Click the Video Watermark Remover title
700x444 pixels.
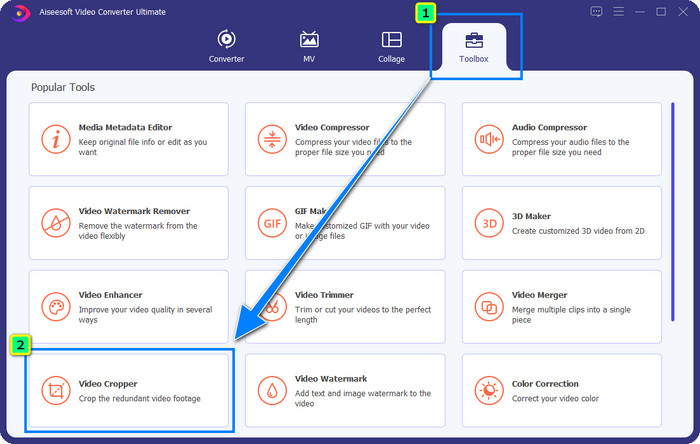pos(134,211)
